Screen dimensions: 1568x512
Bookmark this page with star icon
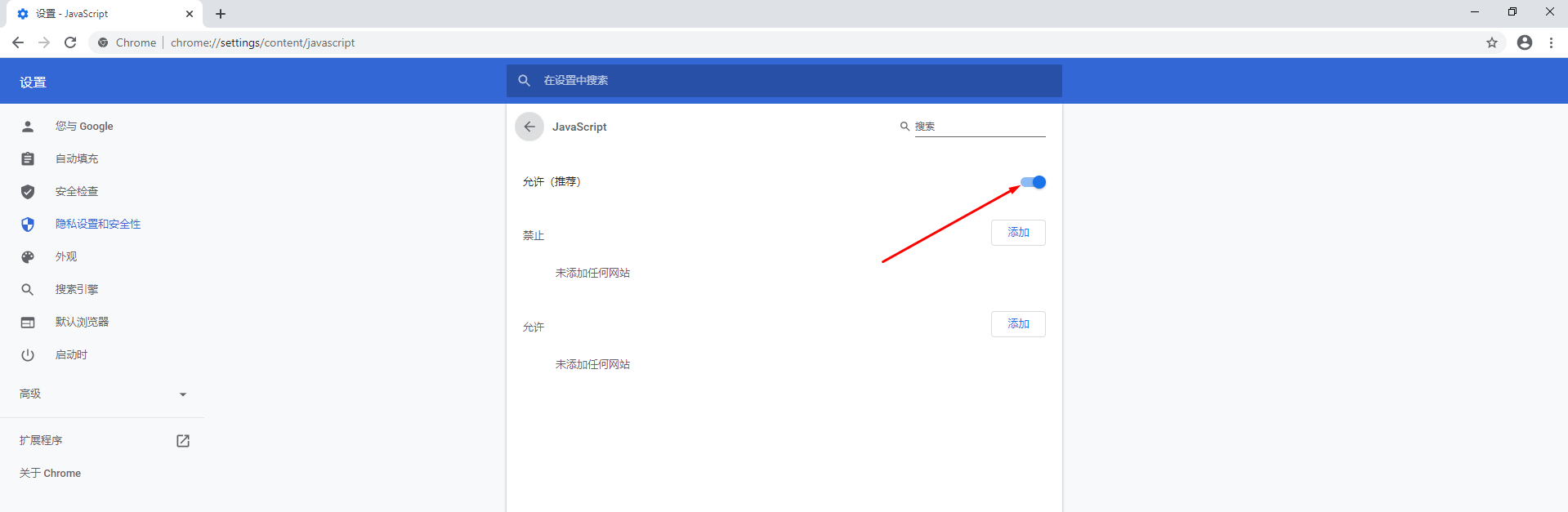1492,42
